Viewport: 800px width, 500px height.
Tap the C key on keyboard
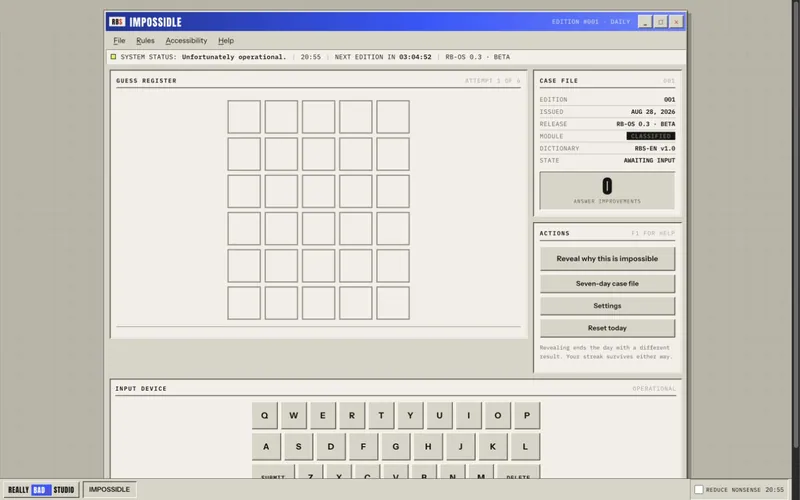[367, 472]
